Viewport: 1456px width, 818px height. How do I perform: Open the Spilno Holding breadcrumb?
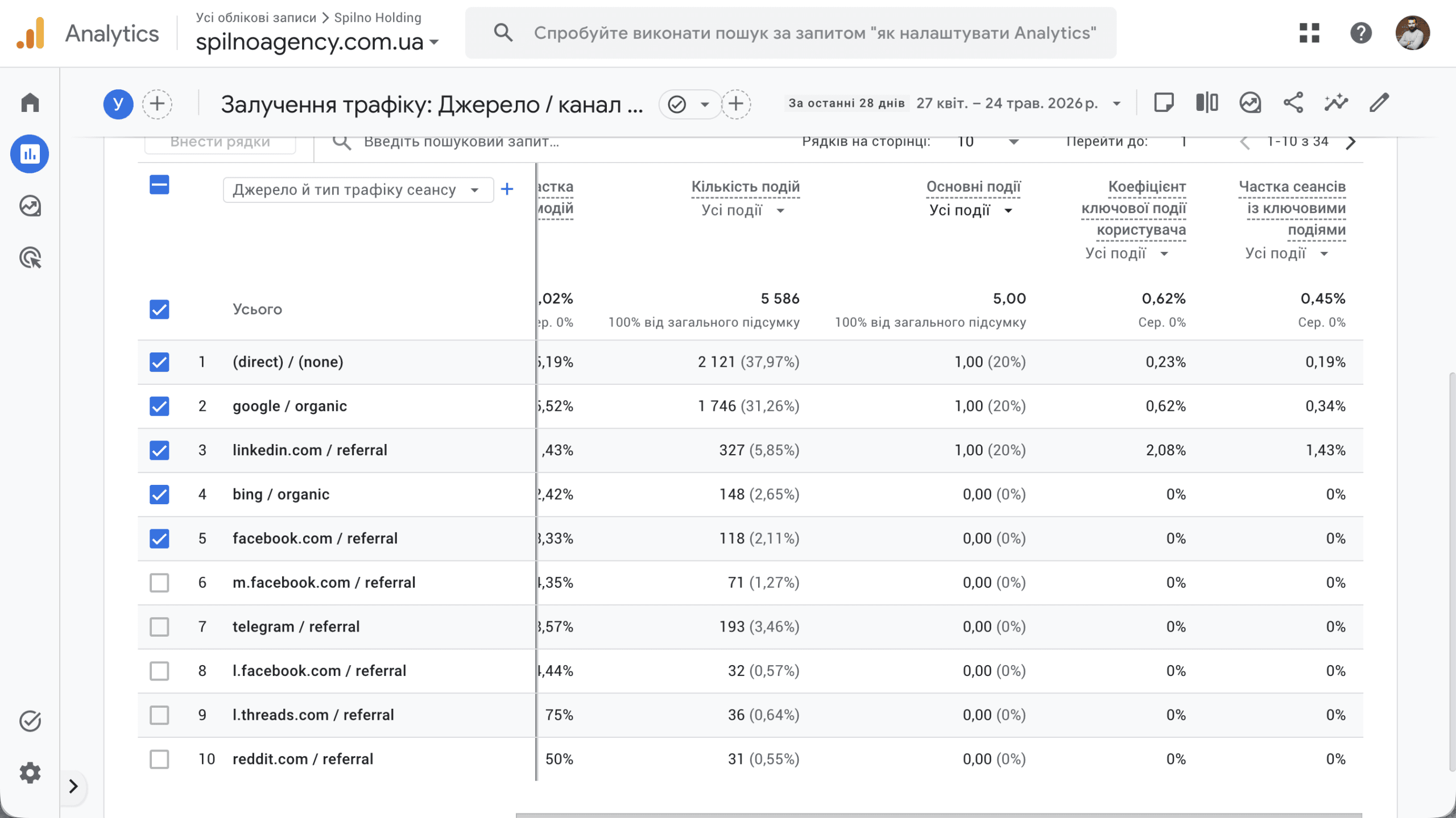378,18
